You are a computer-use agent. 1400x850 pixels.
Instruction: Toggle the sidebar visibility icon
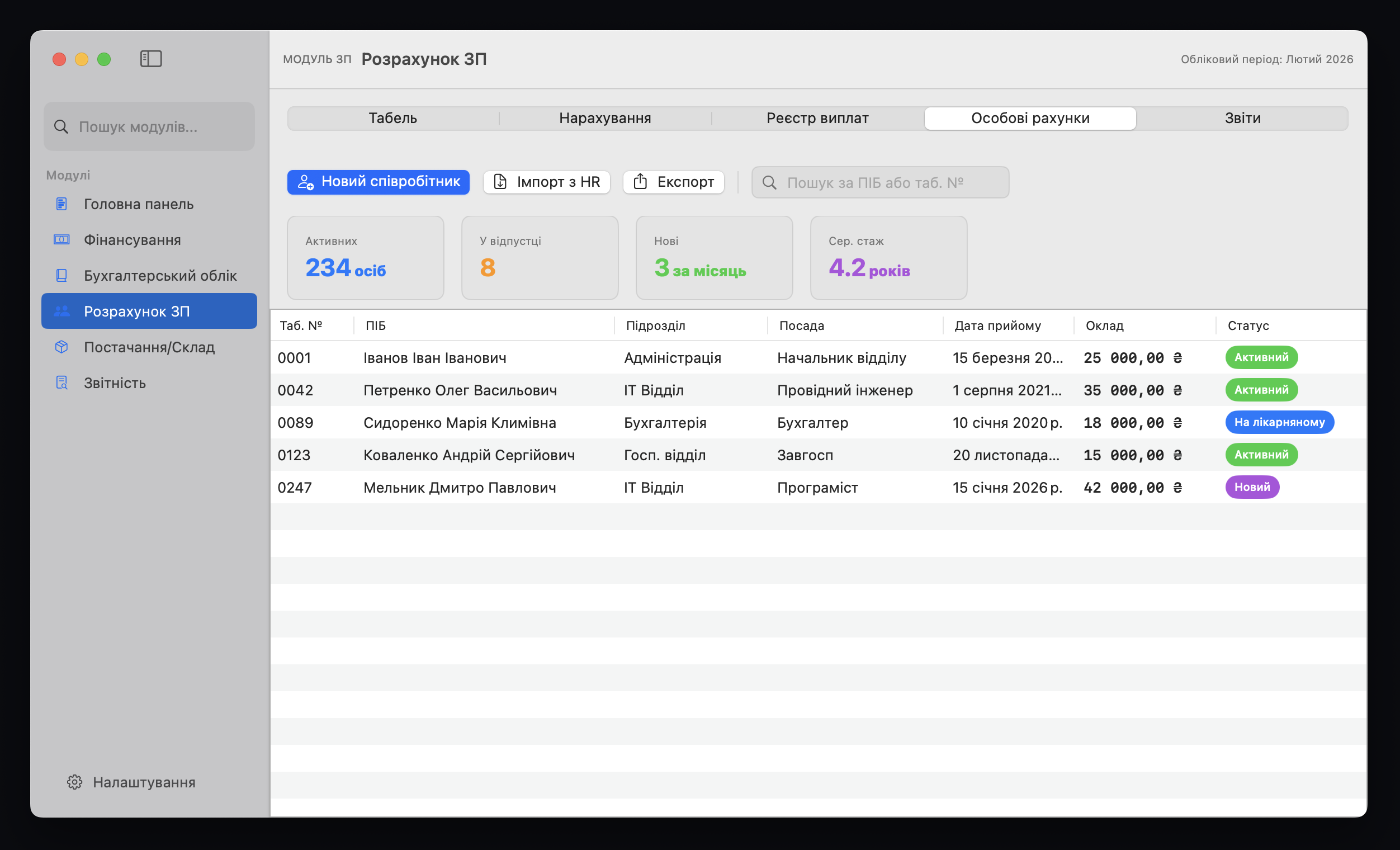tap(150, 59)
